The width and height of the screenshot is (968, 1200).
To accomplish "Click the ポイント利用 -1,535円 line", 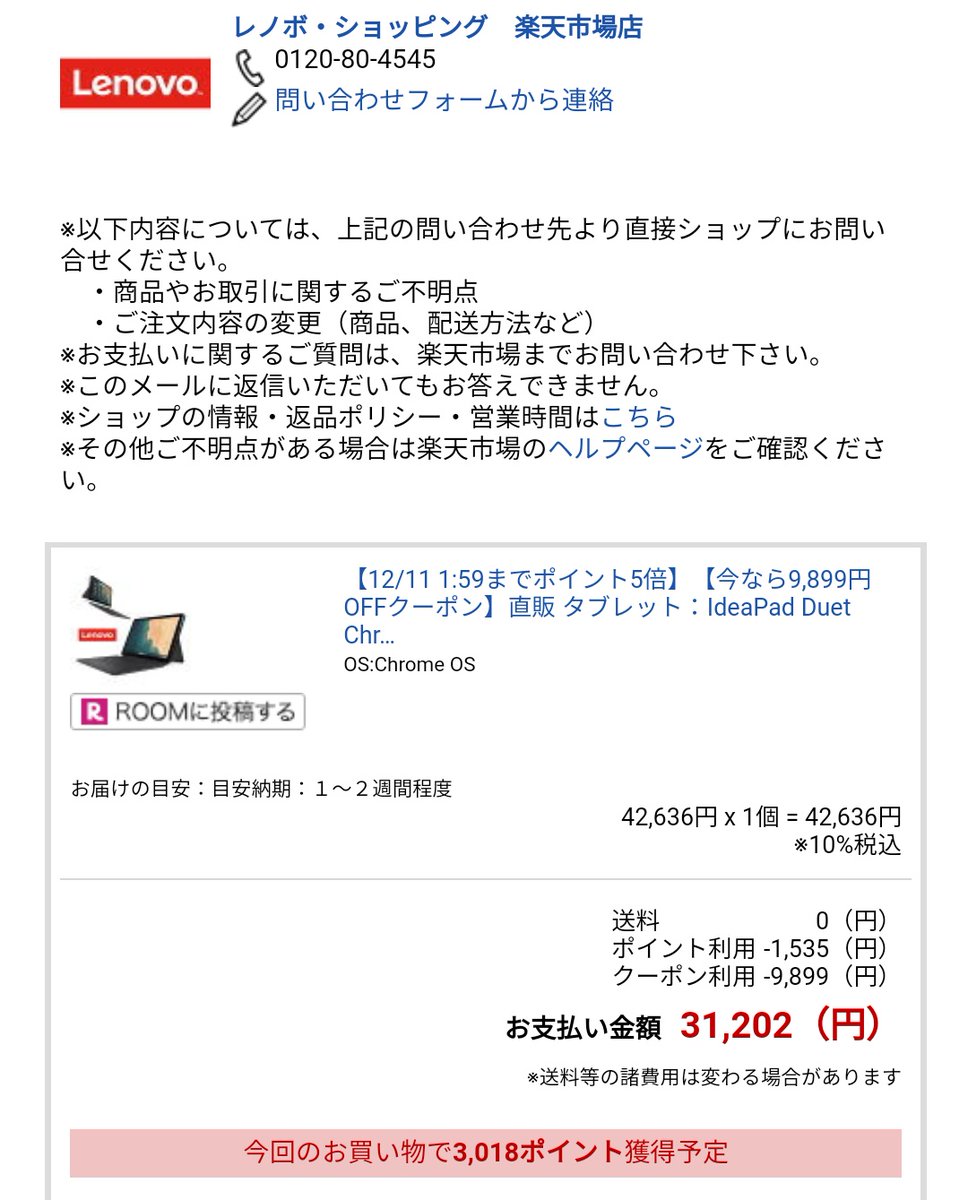I will [750, 948].
